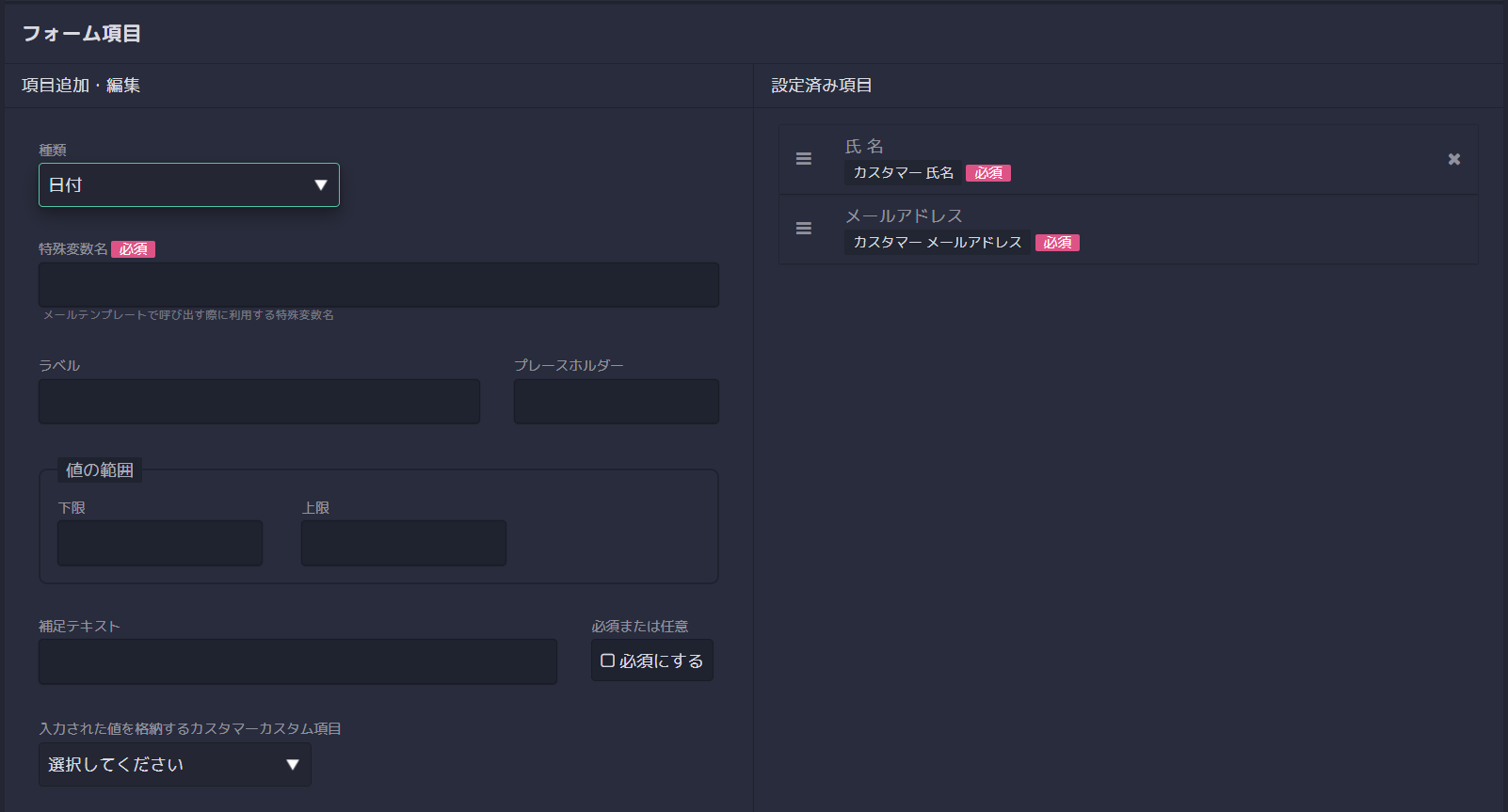Image resolution: width=1508 pixels, height=812 pixels.
Task: Select the 項目追加・編集 panel header
Action: 81,86
